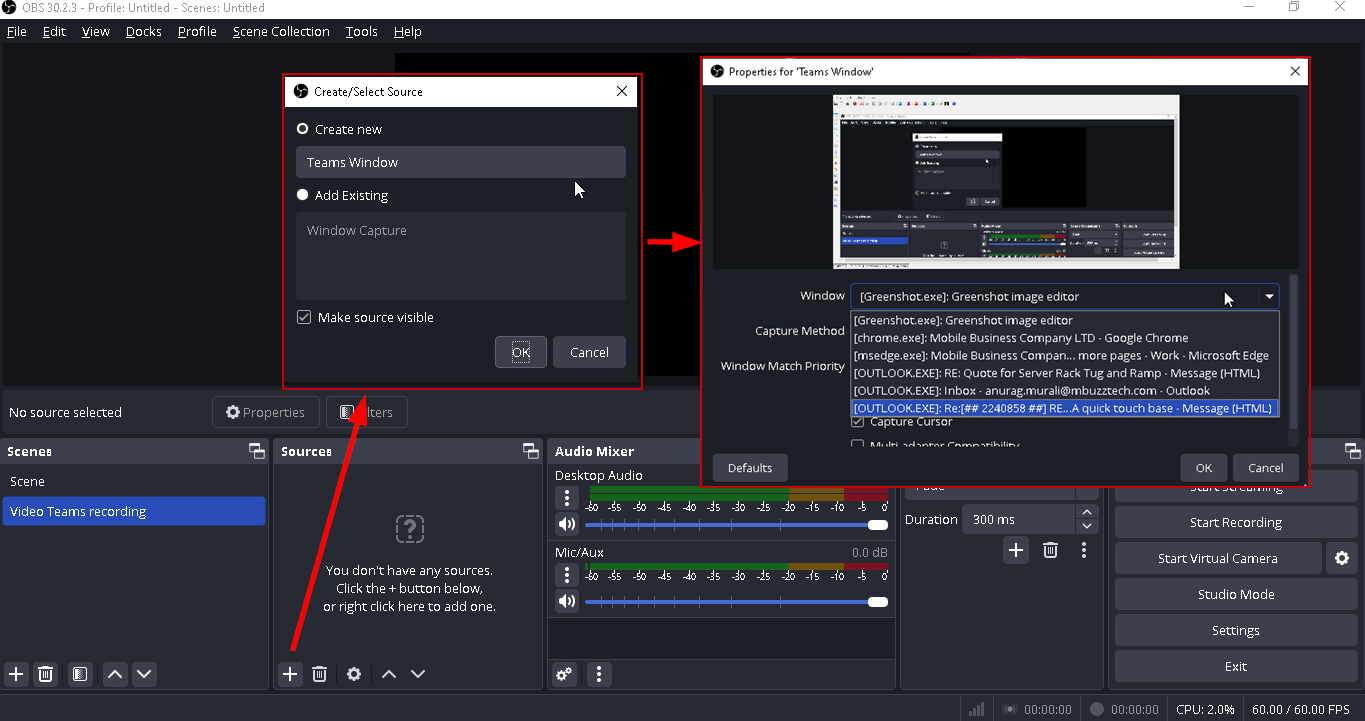Image resolution: width=1365 pixels, height=721 pixels.
Task: Move scene up arrow in Scenes dock
Action: 116,674
